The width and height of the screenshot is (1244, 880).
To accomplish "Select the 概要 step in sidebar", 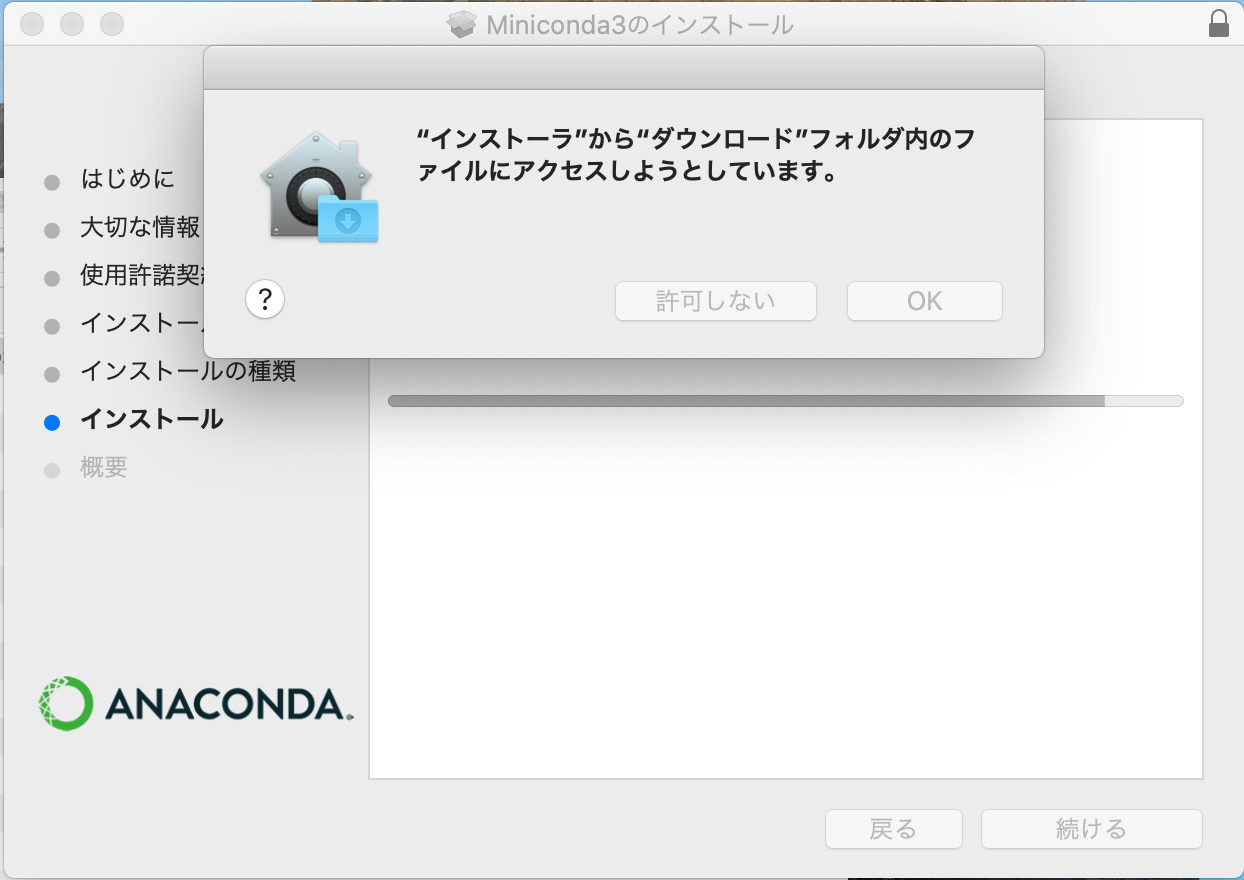I will pos(104,468).
